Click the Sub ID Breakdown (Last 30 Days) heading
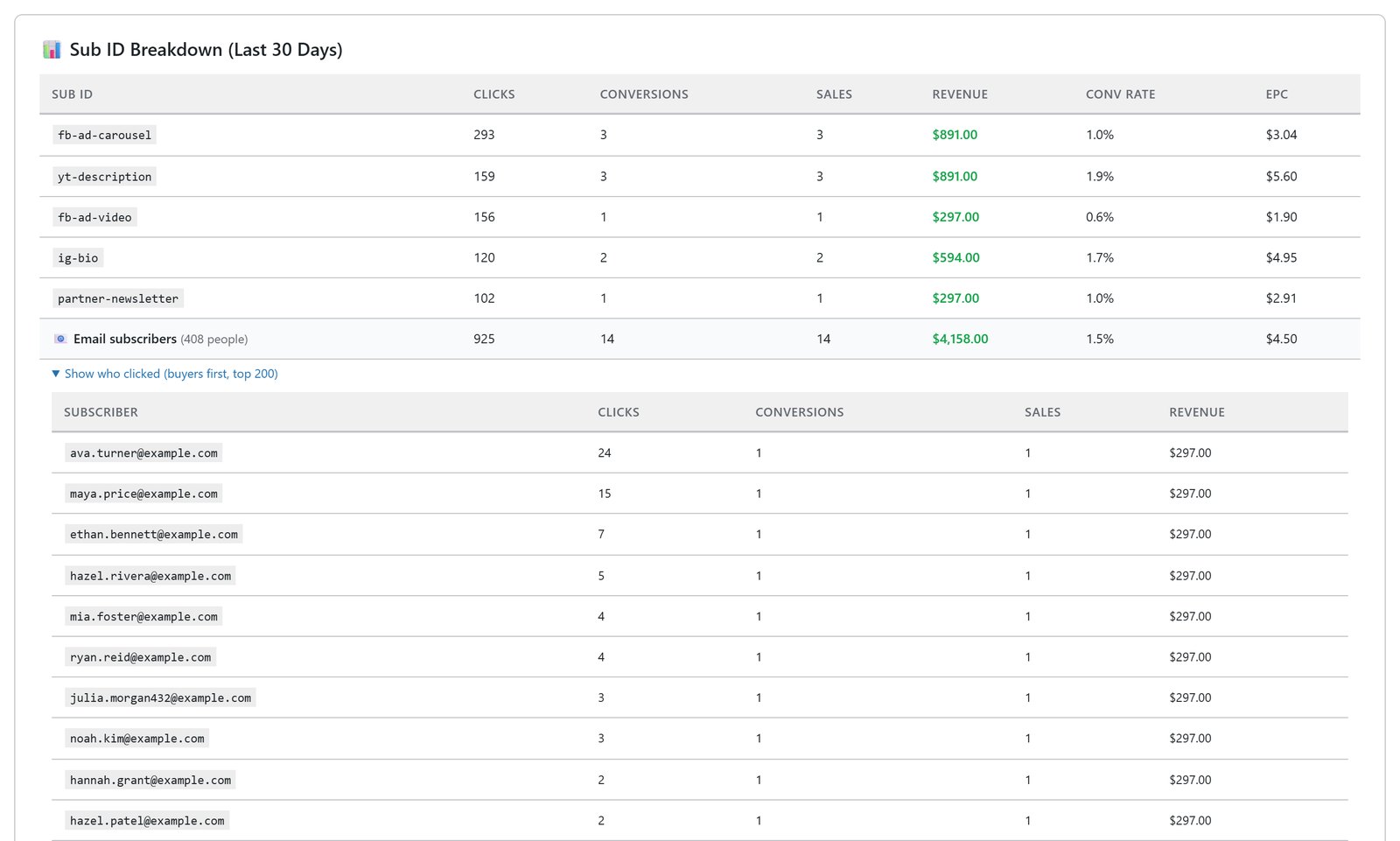This screenshot has height=841, width=1400. [x=206, y=50]
